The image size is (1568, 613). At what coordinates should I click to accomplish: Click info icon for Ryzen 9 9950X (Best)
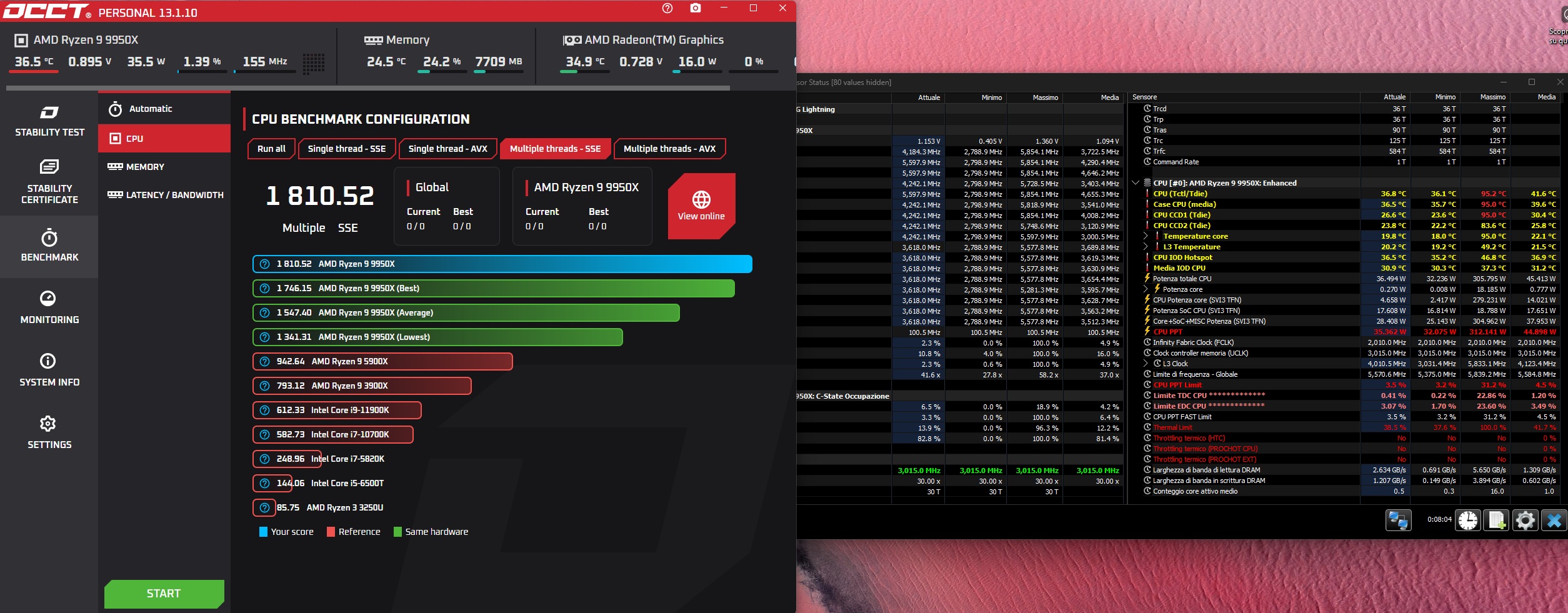[x=264, y=288]
